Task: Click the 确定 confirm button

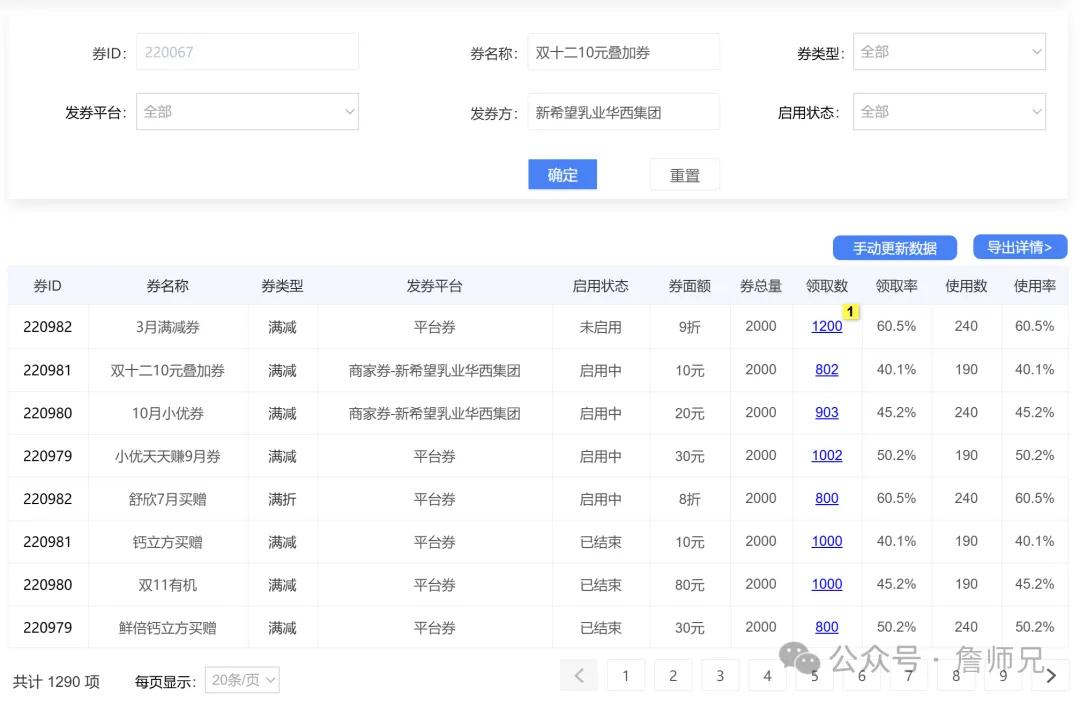Action: [562, 174]
